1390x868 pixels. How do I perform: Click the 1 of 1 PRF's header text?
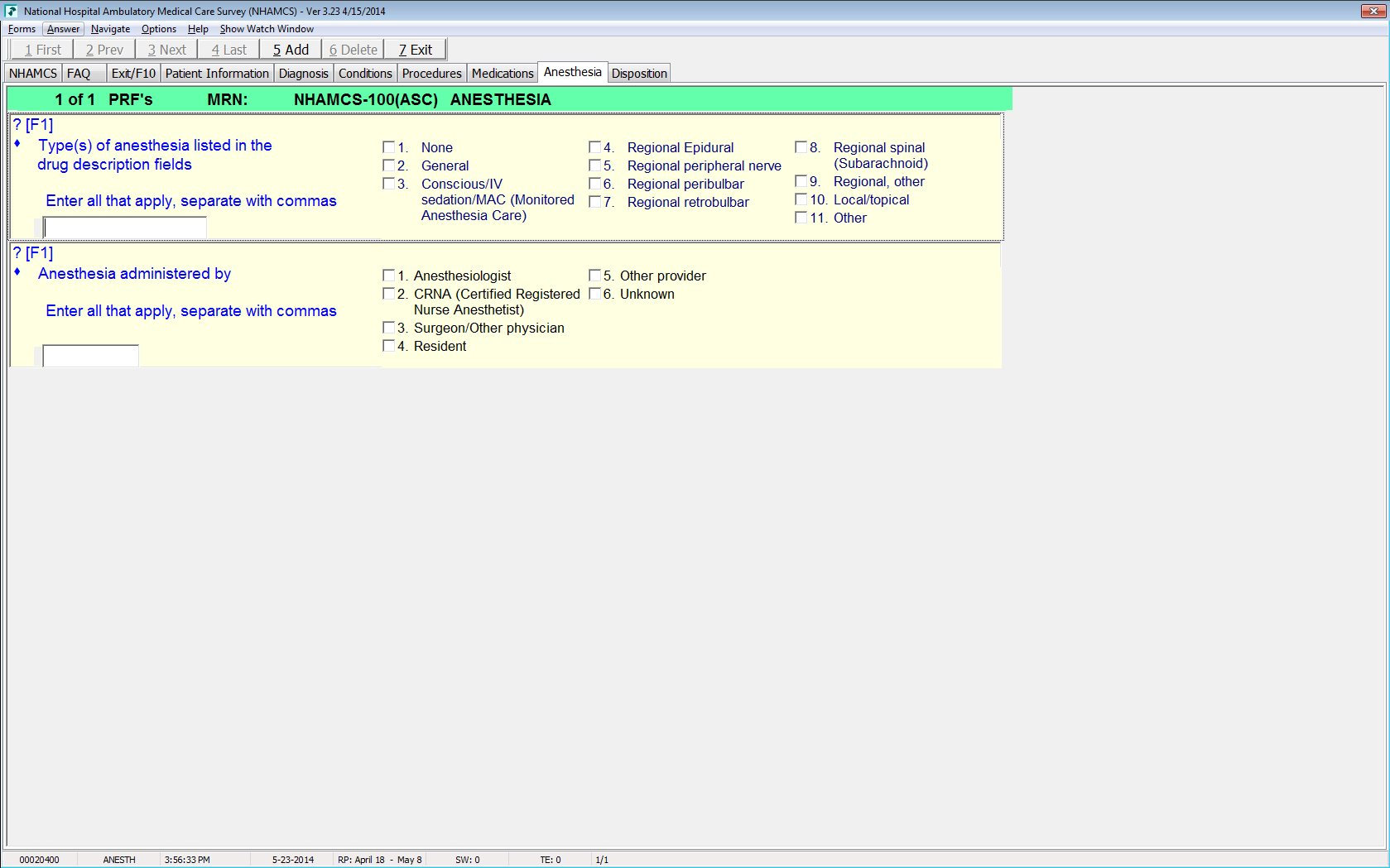103,99
